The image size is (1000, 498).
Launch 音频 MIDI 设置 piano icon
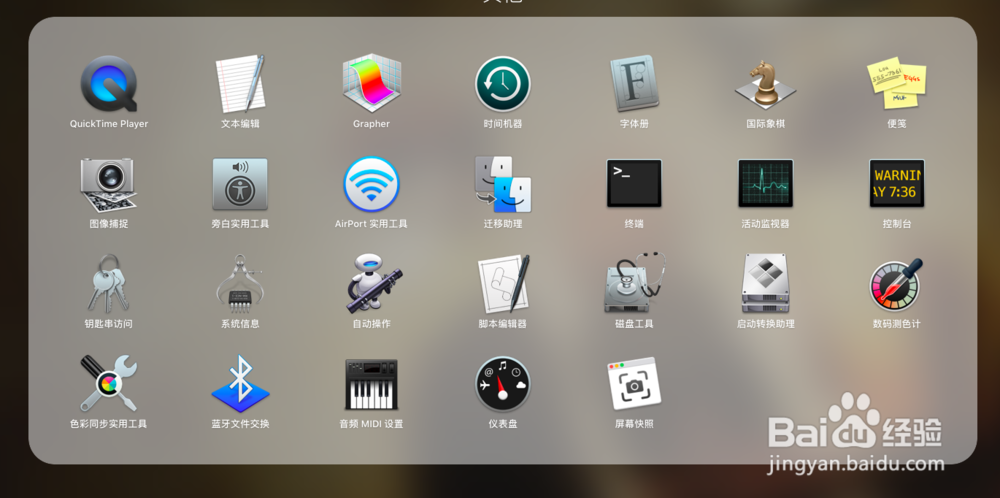point(371,384)
